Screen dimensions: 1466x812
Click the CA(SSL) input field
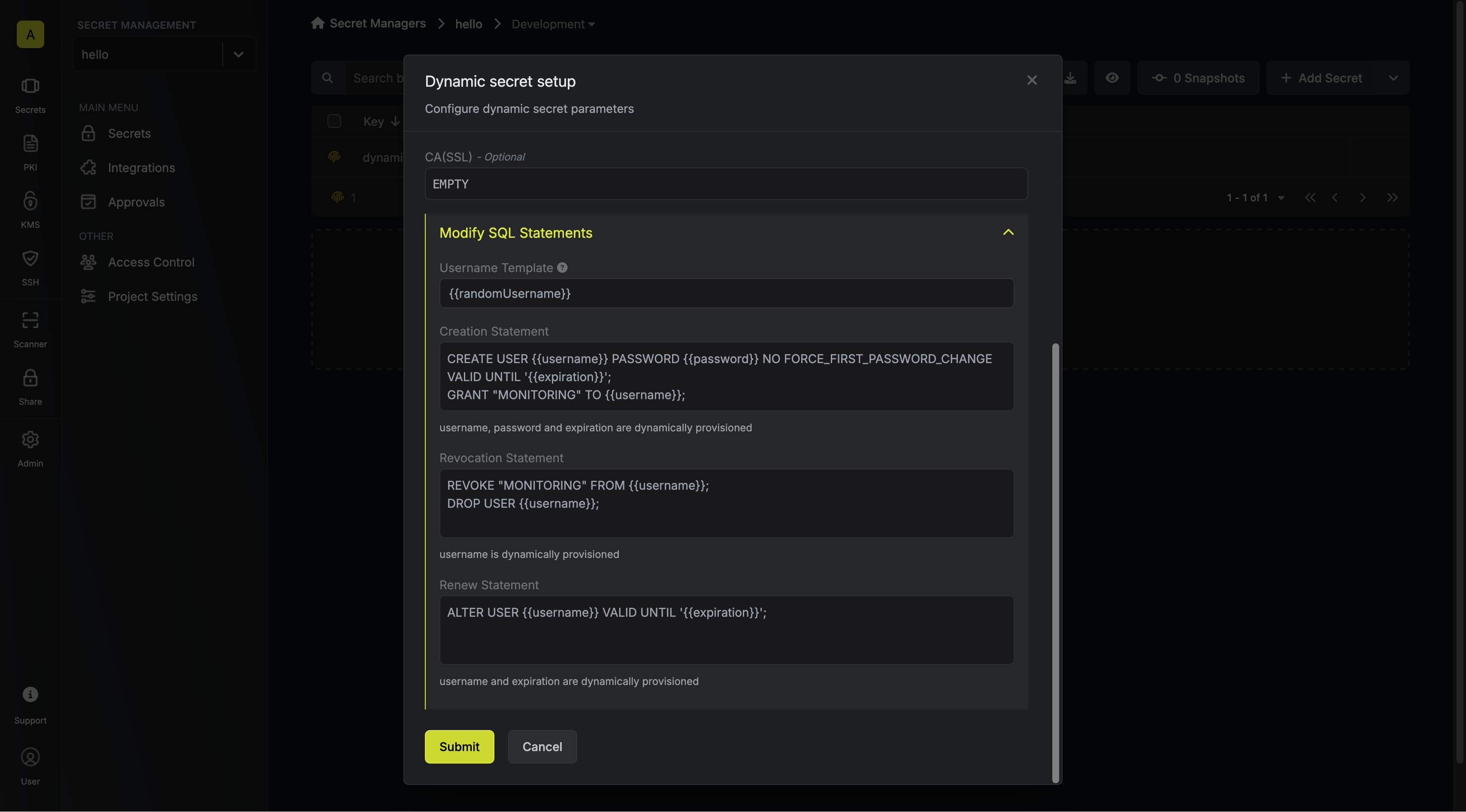click(x=726, y=184)
